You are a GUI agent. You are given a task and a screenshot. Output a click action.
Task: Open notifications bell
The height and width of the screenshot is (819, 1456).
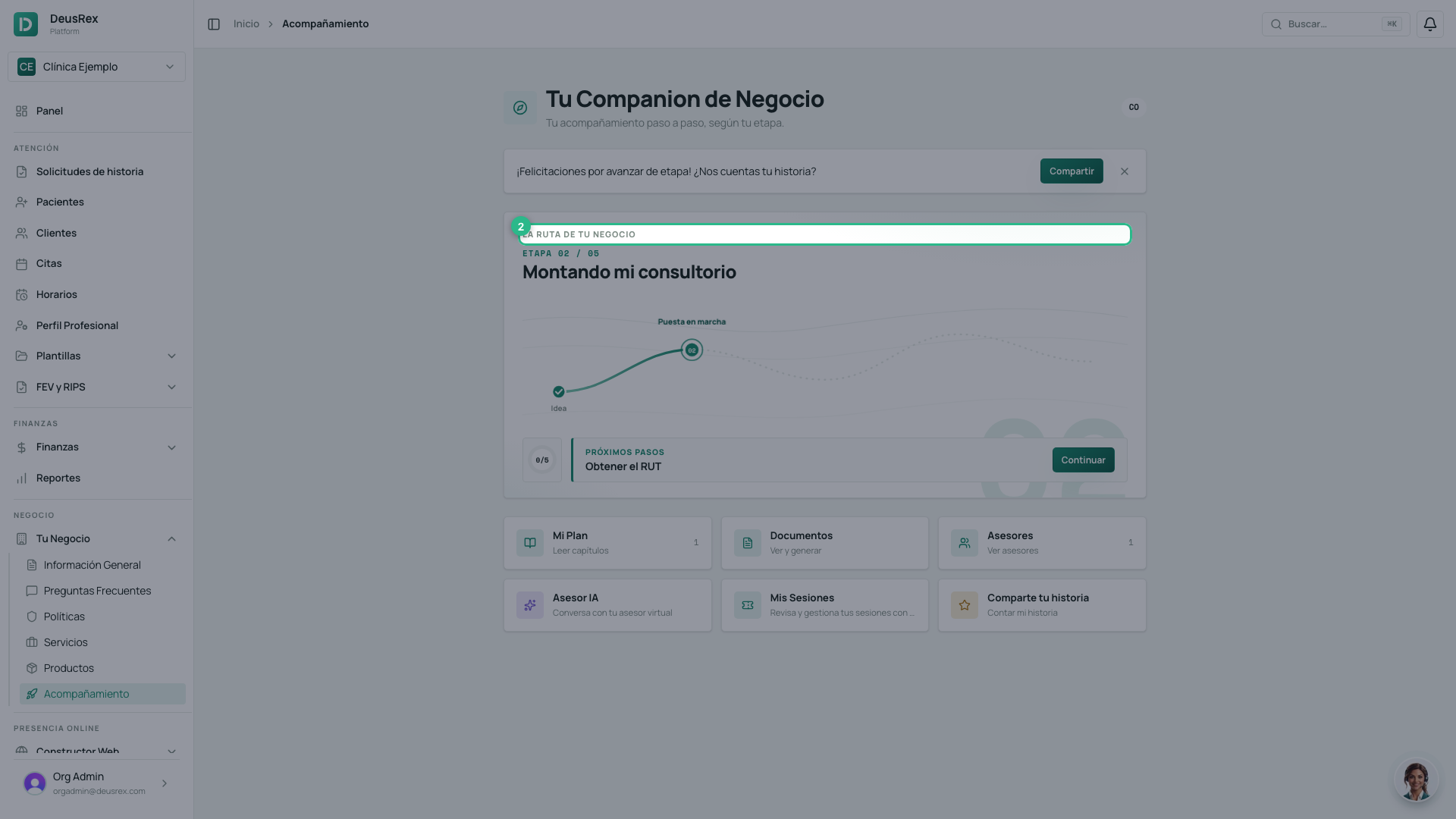coord(1429,24)
